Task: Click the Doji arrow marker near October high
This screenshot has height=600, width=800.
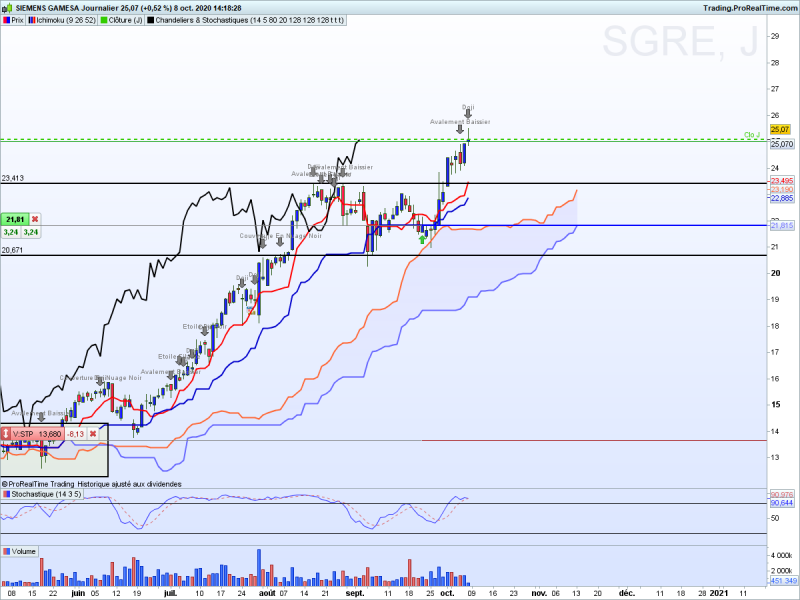Action: 468,114
